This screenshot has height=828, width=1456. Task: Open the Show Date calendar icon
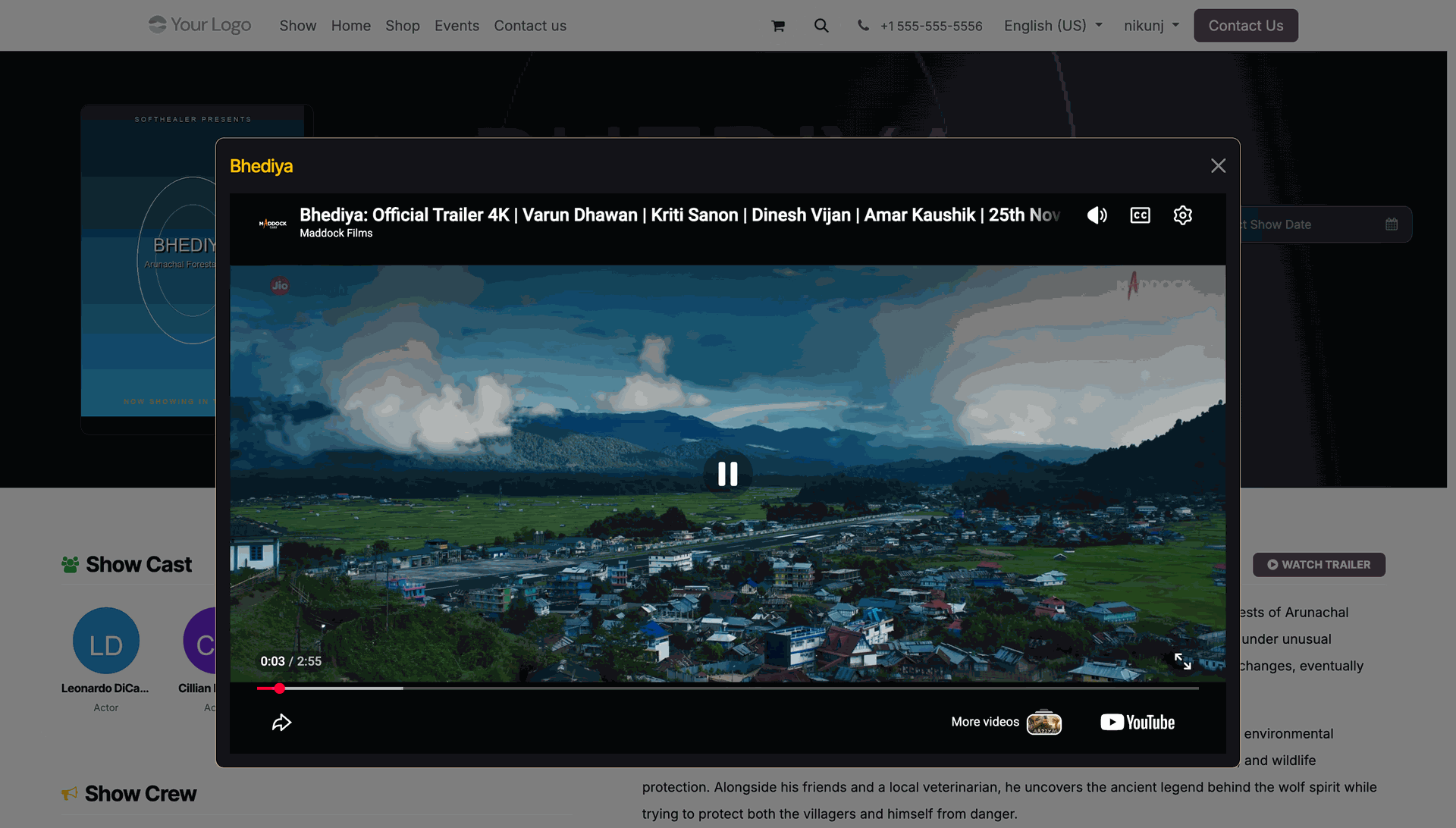click(x=1392, y=224)
